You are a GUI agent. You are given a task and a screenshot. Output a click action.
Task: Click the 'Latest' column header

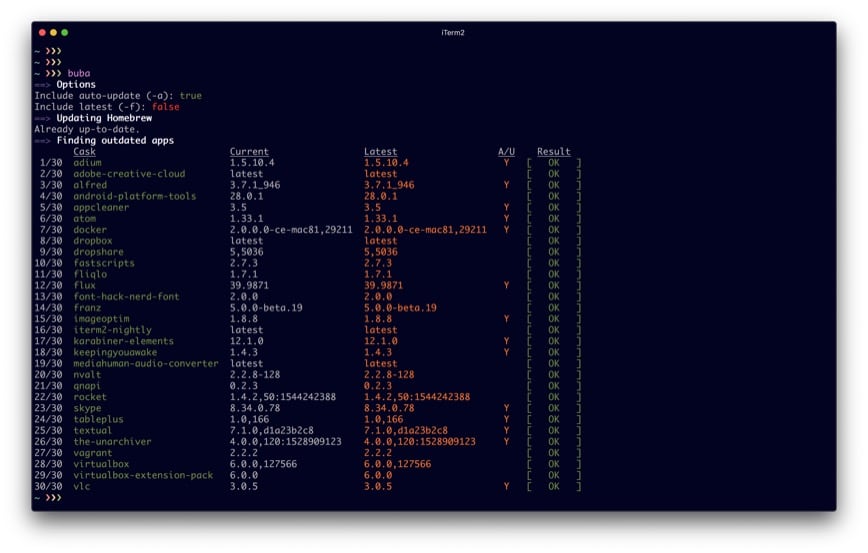pyautogui.click(x=380, y=152)
